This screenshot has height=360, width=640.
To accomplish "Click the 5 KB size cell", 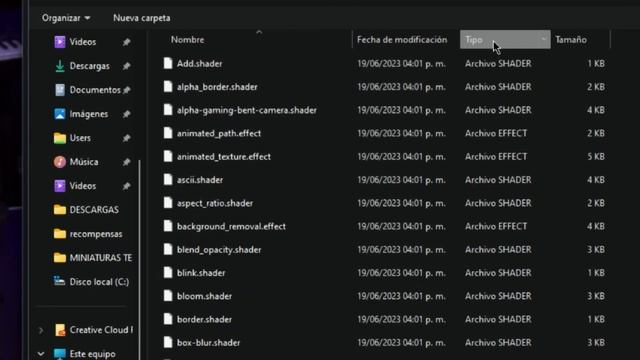I will (x=596, y=157).
